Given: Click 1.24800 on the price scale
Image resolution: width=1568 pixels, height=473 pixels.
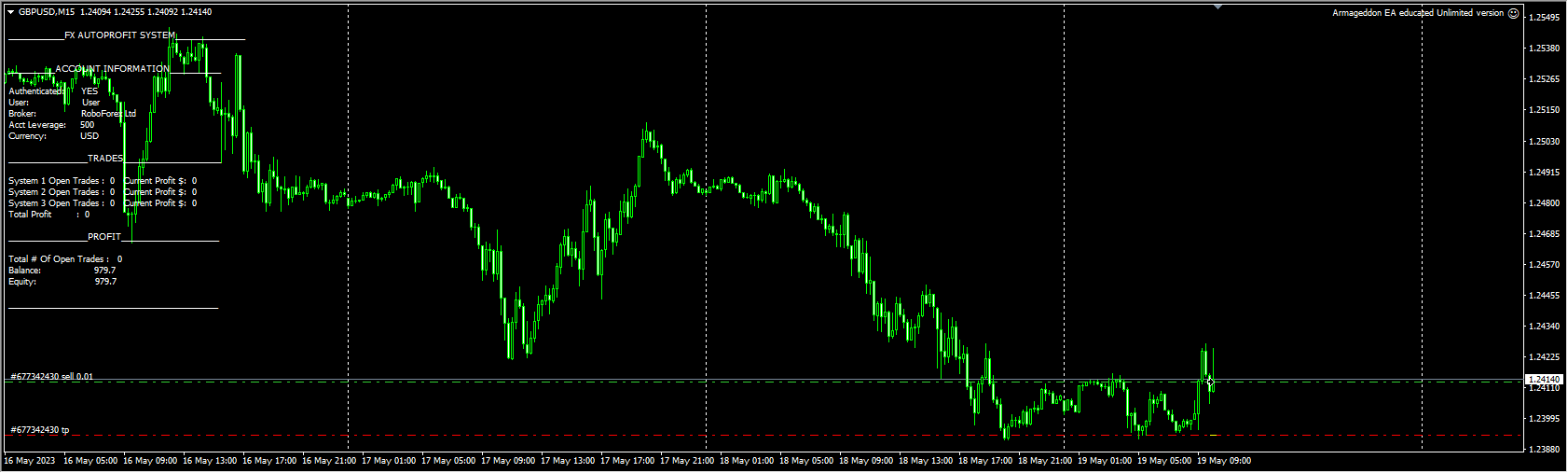Looking at the screenshot, I should coord(1545,203).
